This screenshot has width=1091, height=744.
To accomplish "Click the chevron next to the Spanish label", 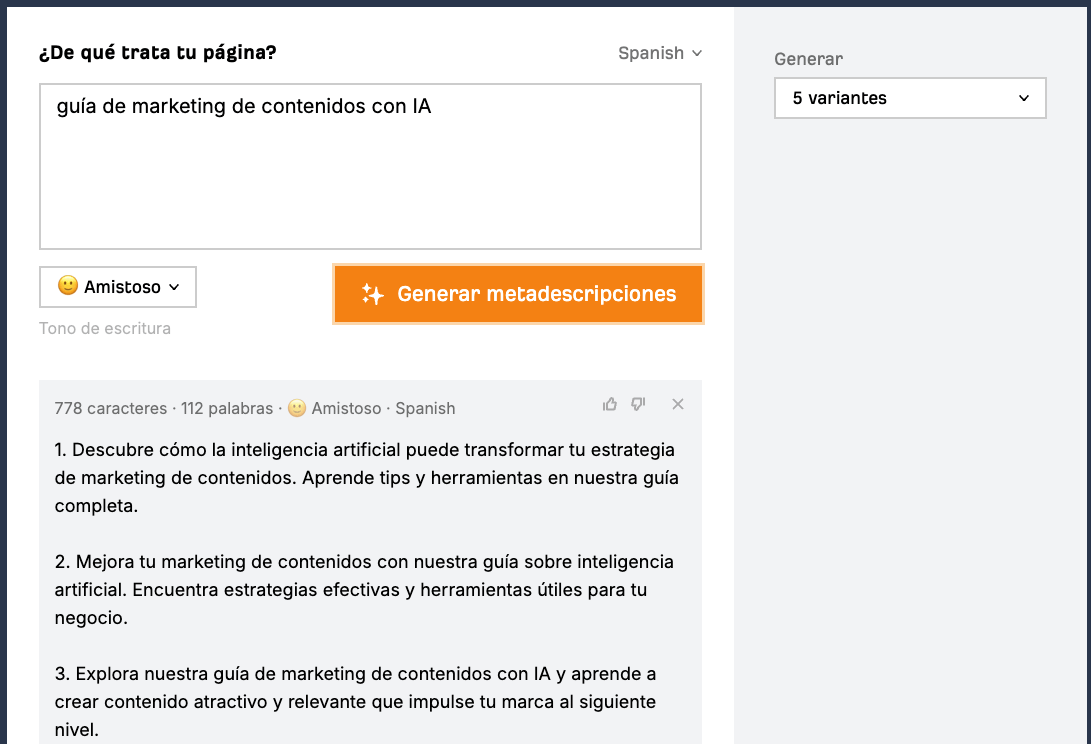I will (696, 54).
